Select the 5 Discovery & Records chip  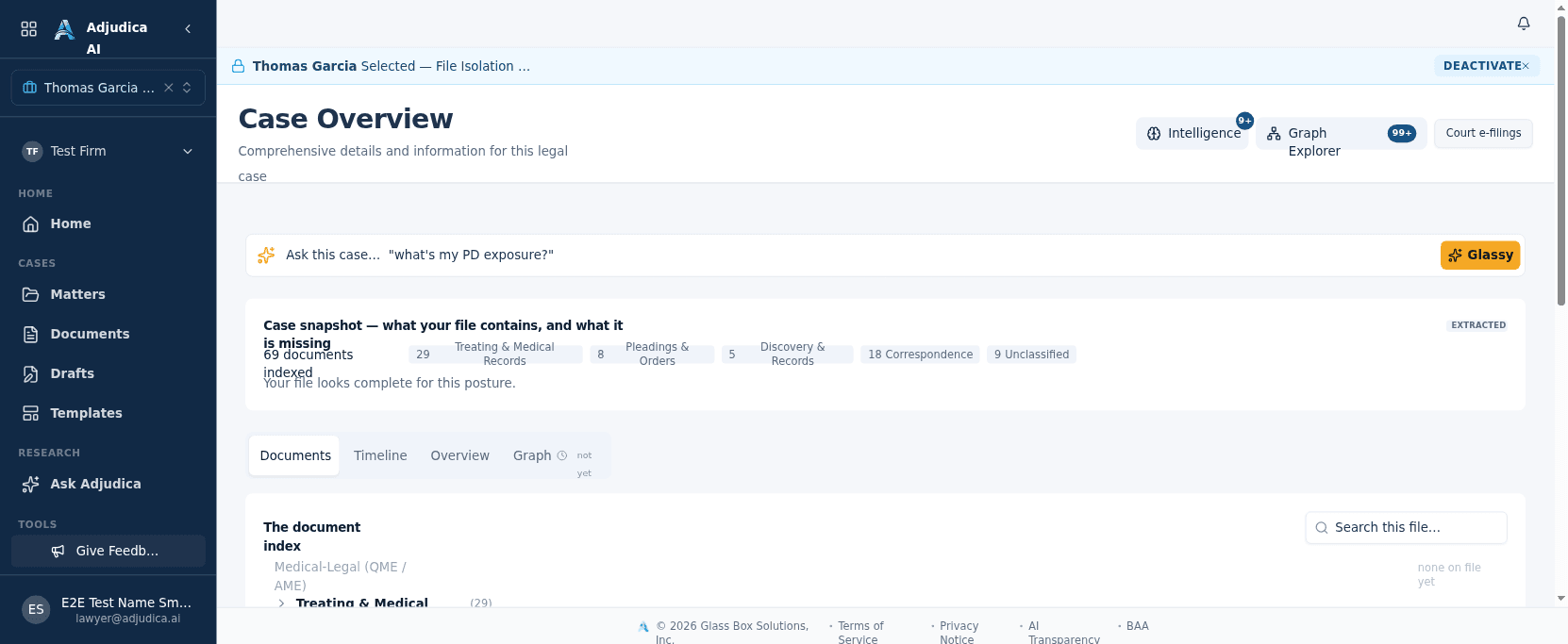787,355
